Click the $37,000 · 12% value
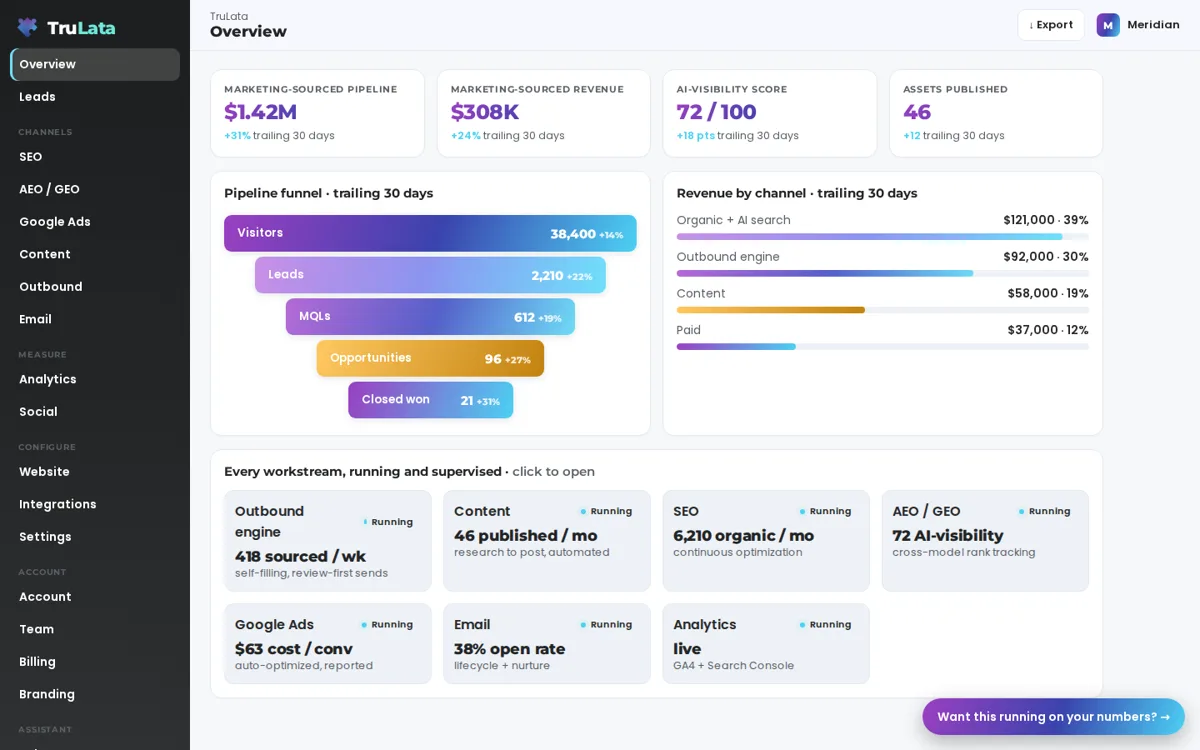Image resolution: width=1200 pixels, height=750 pixels. (x=1048, y=330)
